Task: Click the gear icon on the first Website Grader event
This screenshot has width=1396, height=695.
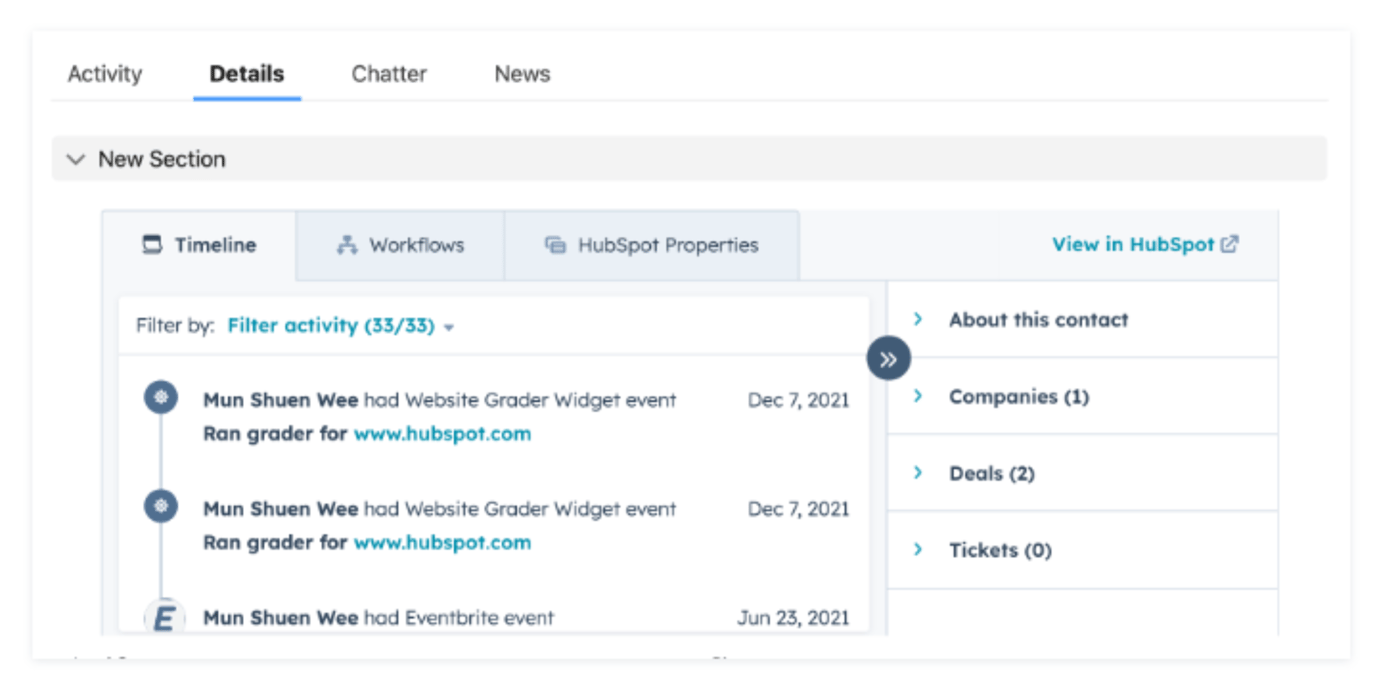Action: coord(160,398)
